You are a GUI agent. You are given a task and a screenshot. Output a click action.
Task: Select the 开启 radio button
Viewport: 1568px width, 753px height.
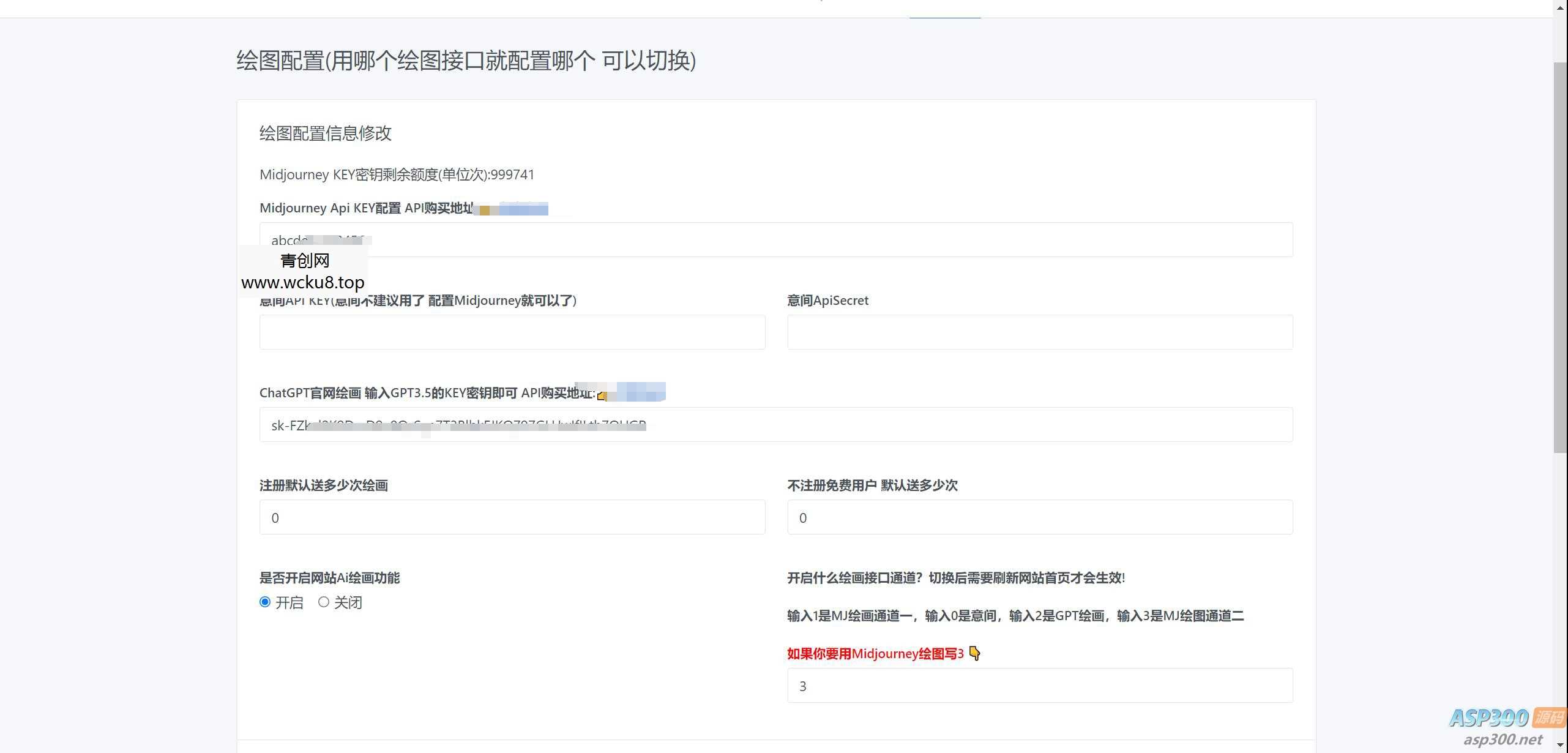pos(265,602)
